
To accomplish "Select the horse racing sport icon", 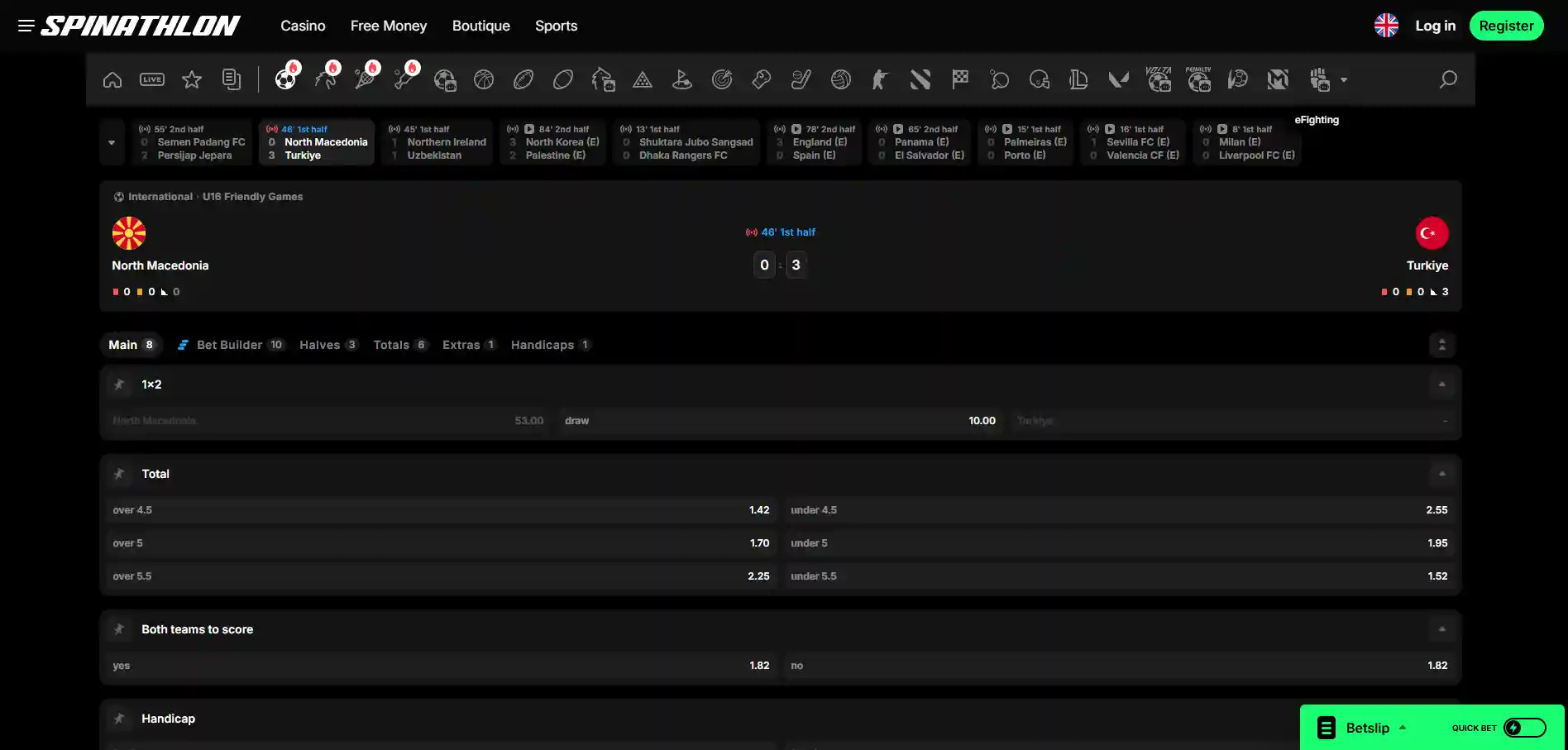I will [x=326, y=79].
